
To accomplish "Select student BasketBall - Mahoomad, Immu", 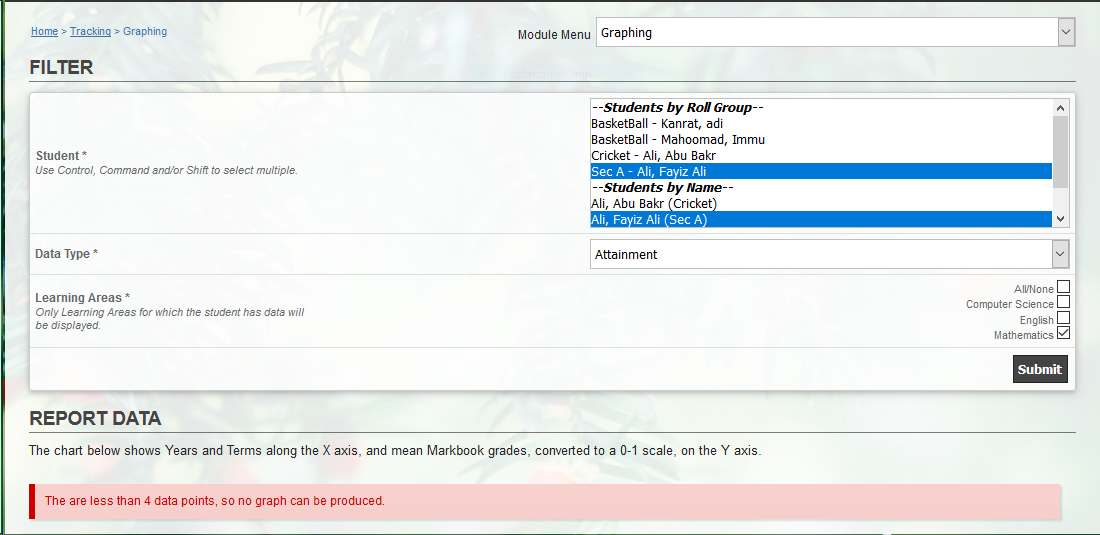I will click(821, 140).
